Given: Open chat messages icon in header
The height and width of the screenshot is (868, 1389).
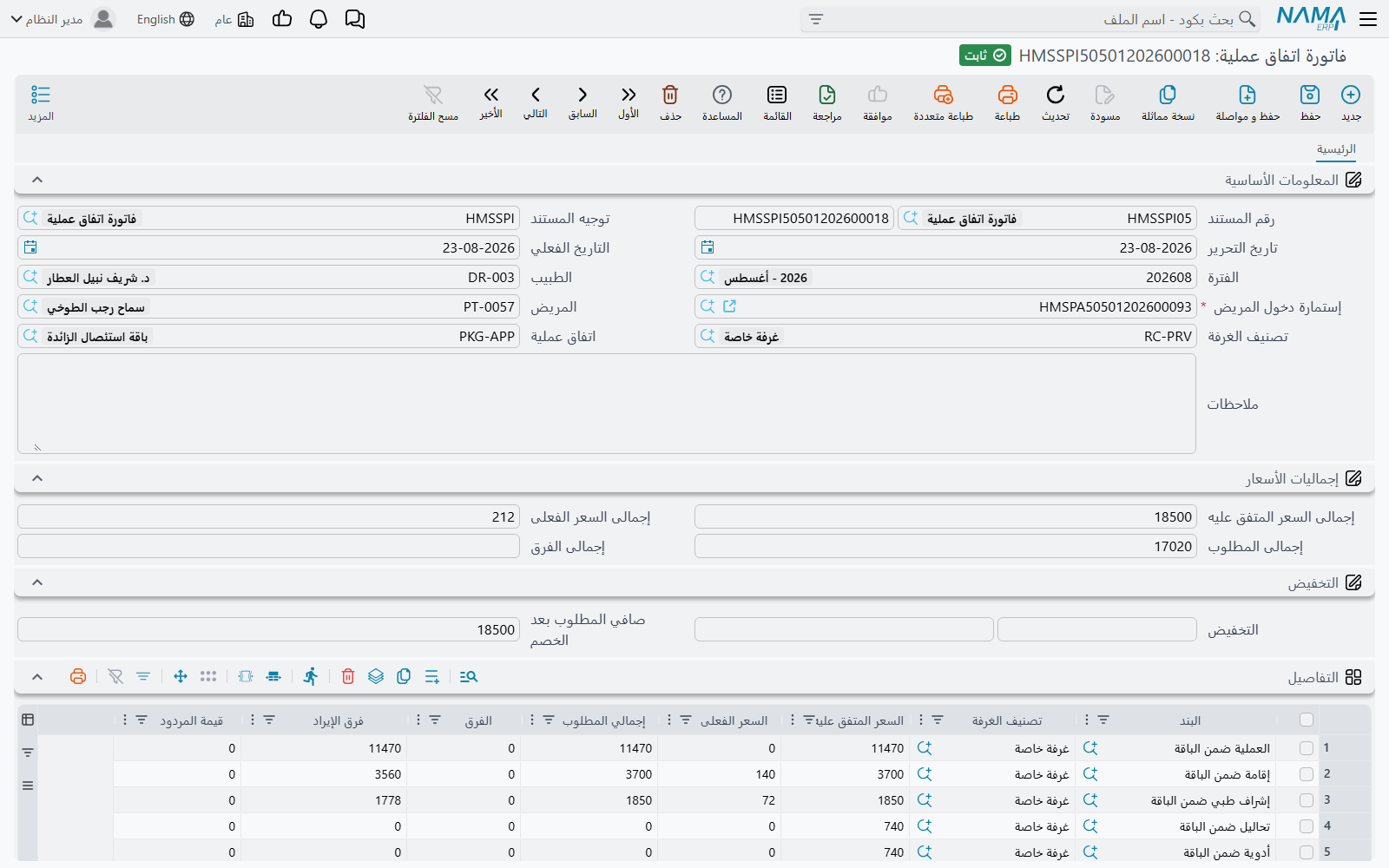Looking at the screenshot, I should [355, 19].
